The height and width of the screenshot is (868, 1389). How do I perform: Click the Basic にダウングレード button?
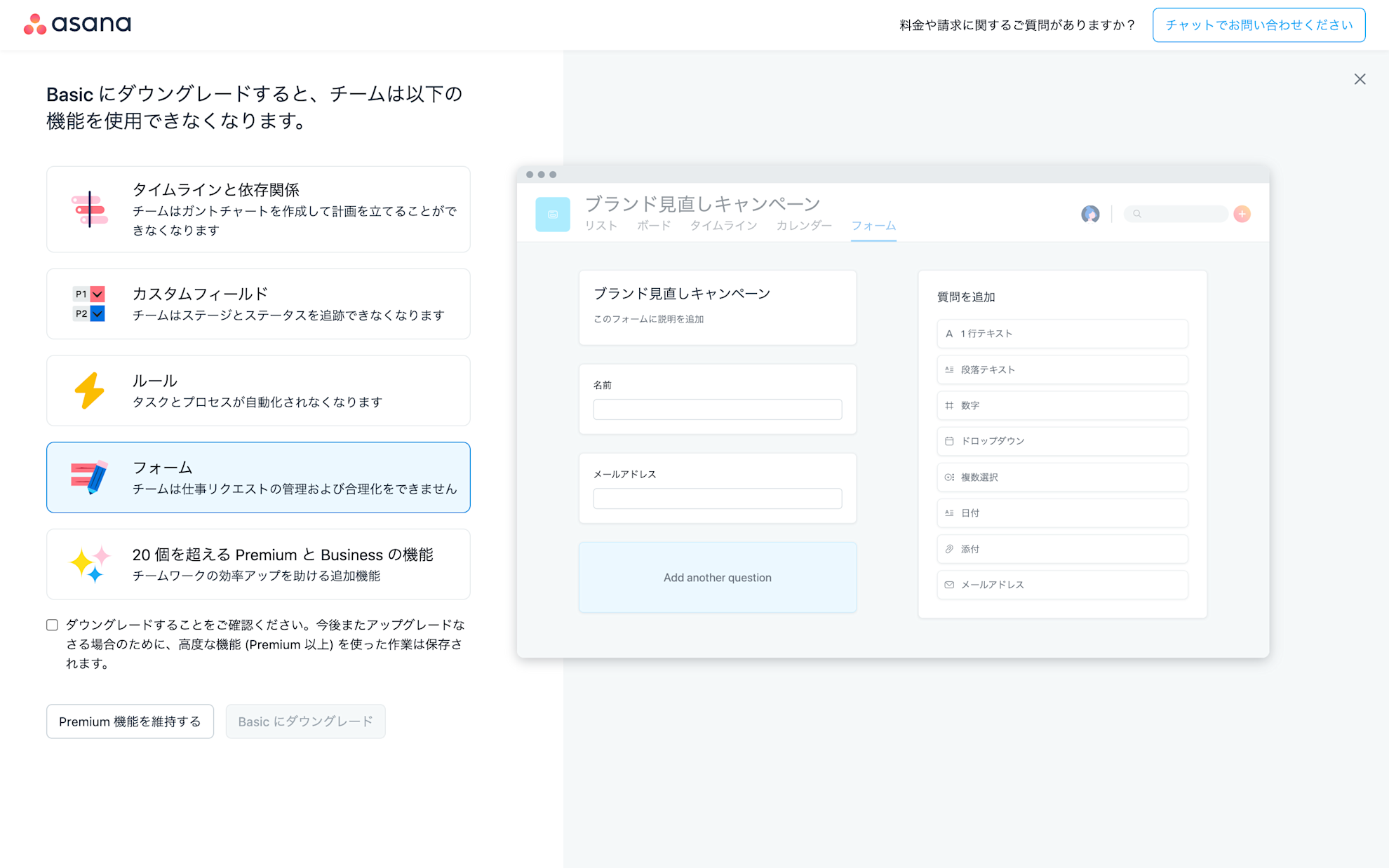(305, 721)
